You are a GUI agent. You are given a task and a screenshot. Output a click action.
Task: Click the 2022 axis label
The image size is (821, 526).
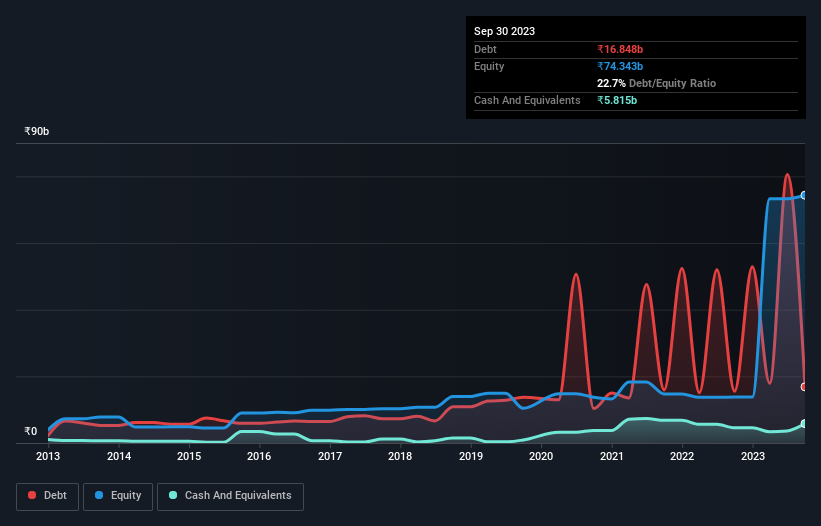682,456
